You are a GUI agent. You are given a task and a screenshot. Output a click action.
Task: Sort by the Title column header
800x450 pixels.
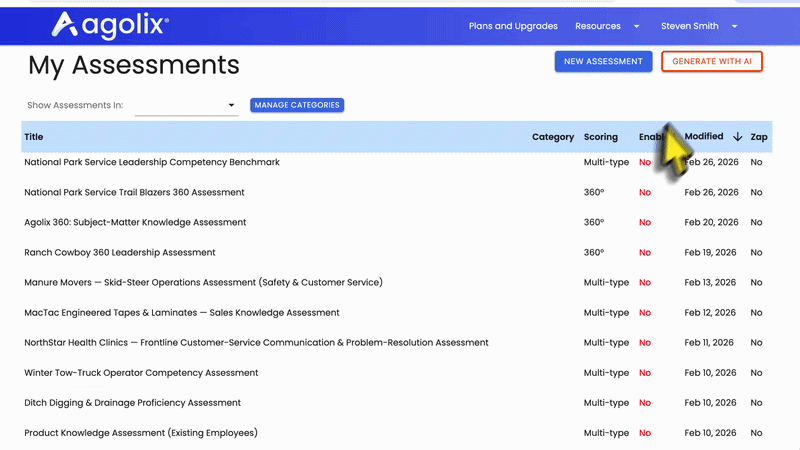coord(34,137)
